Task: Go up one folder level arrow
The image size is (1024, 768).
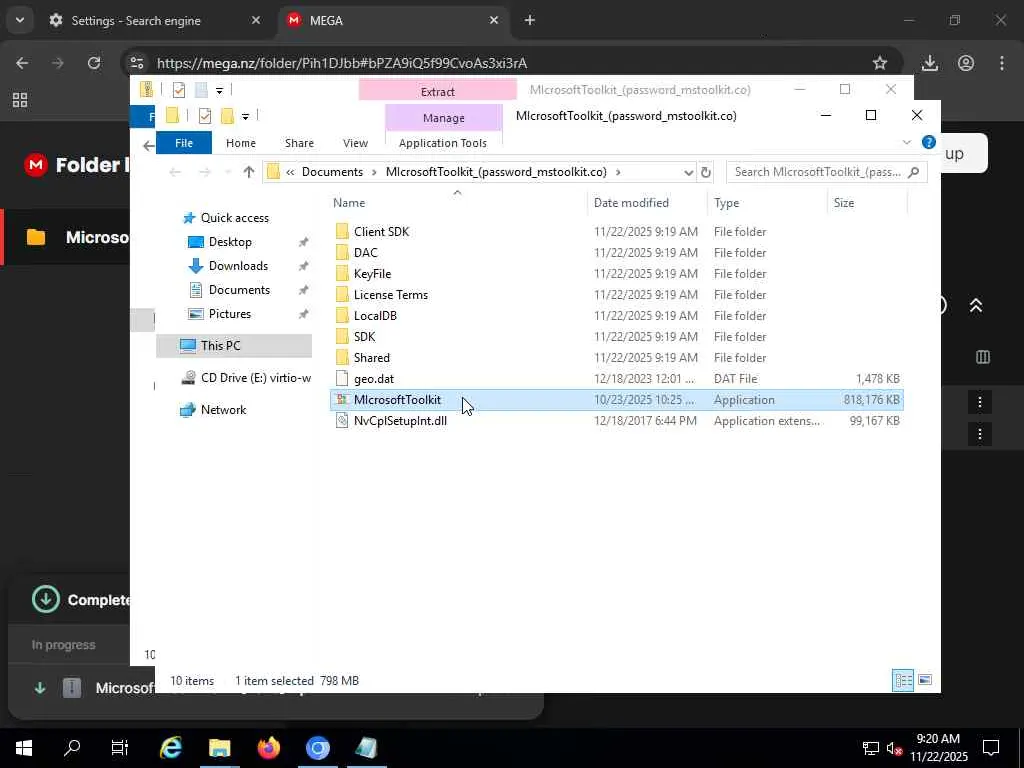Action: [248, 172]
